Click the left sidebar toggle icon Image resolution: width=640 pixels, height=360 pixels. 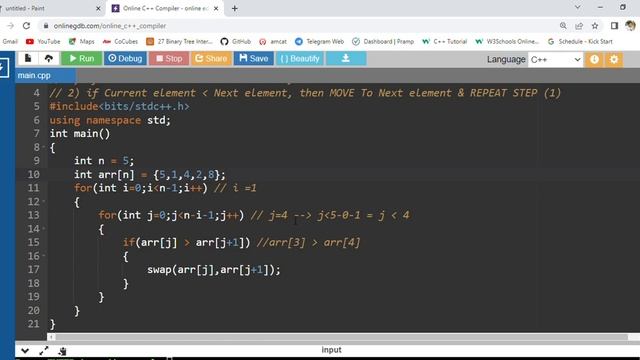(3, 67)
